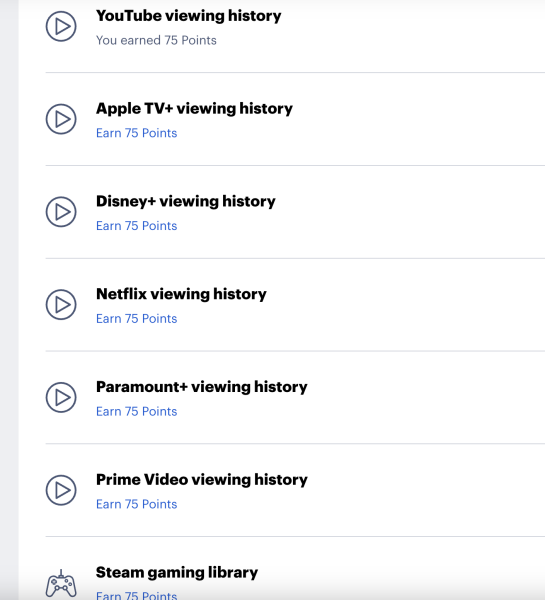Open the Prime Video viewing history title
545x600 pixels.
point(202,480)
